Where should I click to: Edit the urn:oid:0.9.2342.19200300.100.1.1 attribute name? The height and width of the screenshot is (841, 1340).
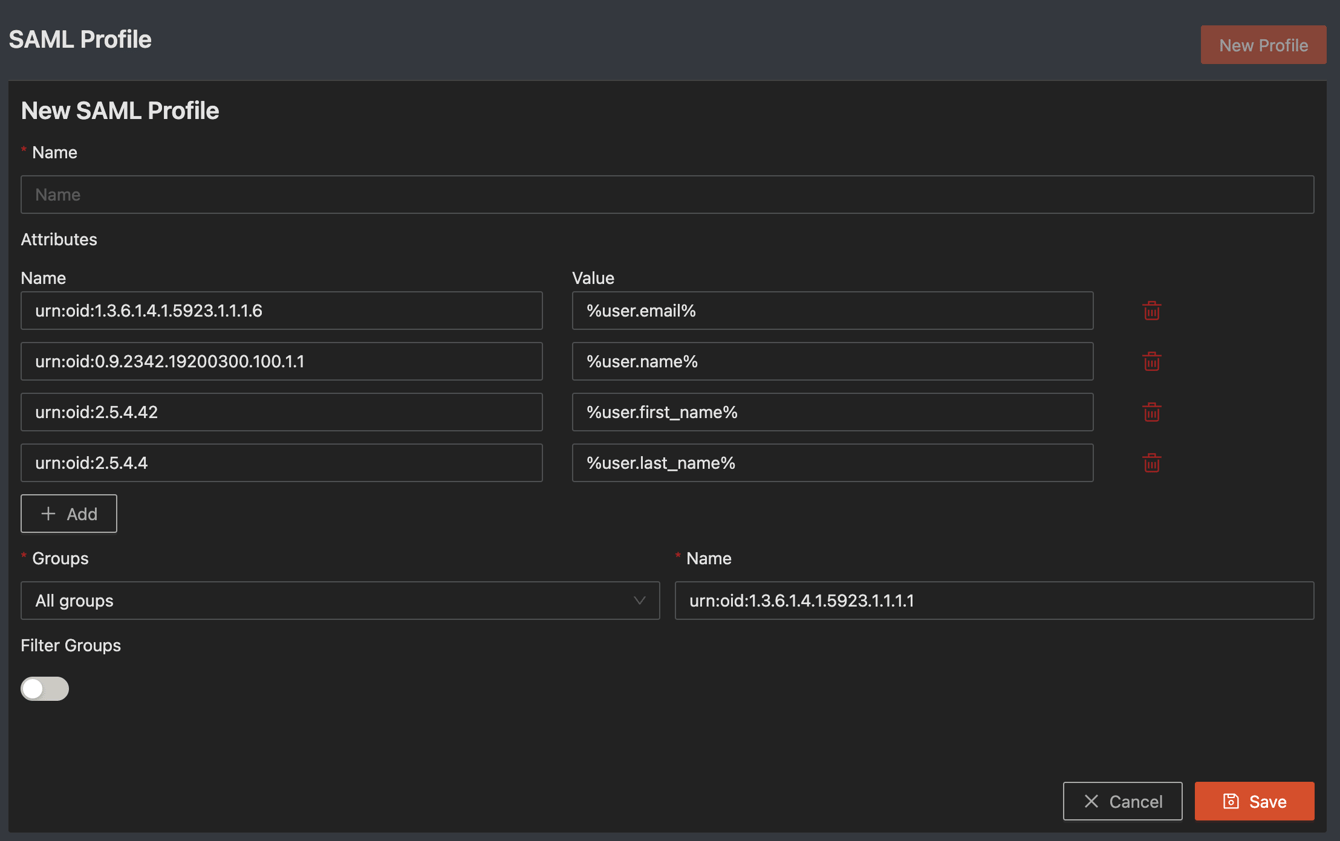[281, 362]
